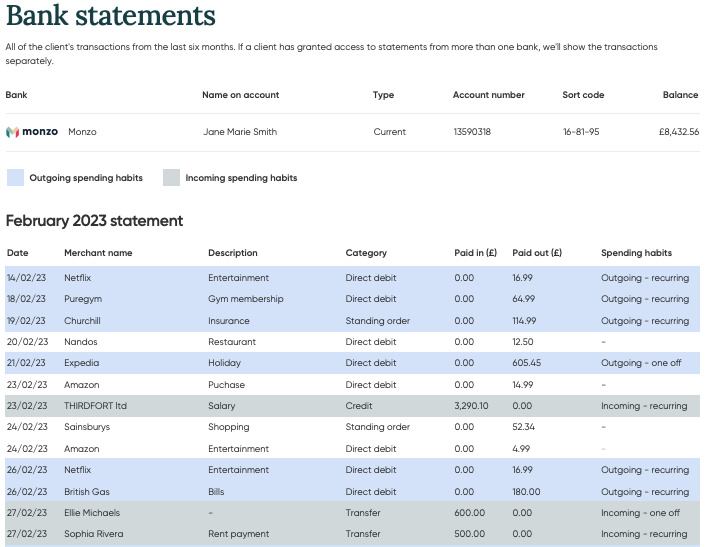The width and height of the screenshot is (707, 547).
Task: Click Transfer category in Ellie Michaels row
Action: (363, 513)
